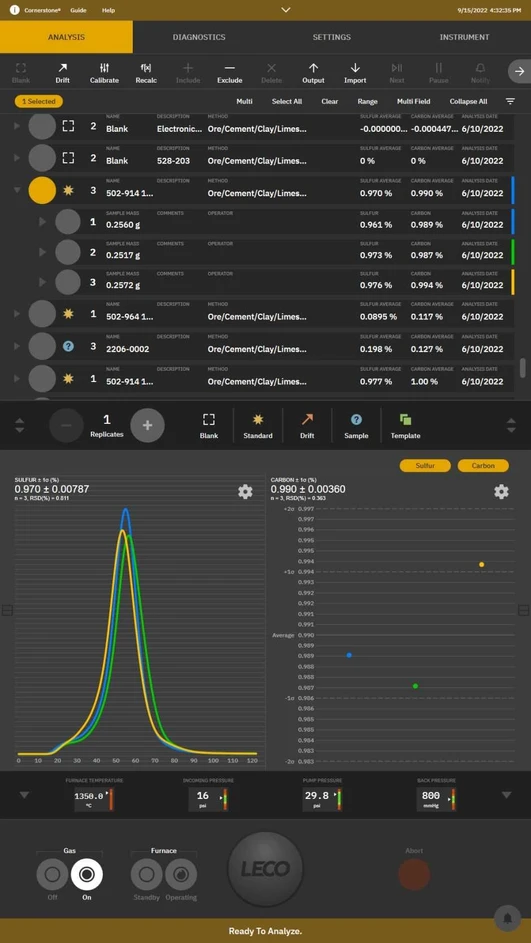Toggle the Sulfur series pill button
531x943 pixels.
[x=425, y=465]
